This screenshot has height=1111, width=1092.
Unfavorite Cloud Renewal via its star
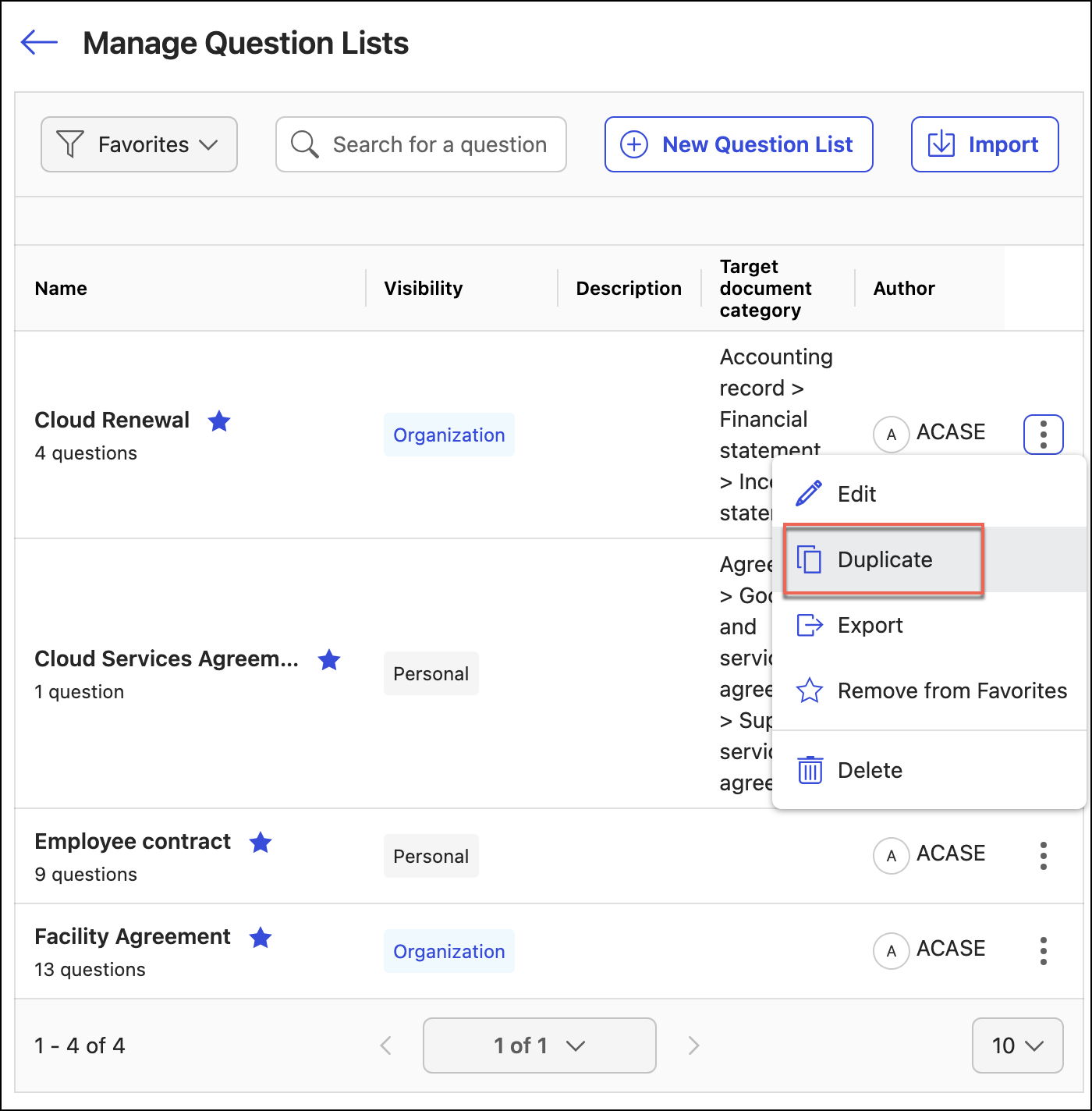[219, 421]
